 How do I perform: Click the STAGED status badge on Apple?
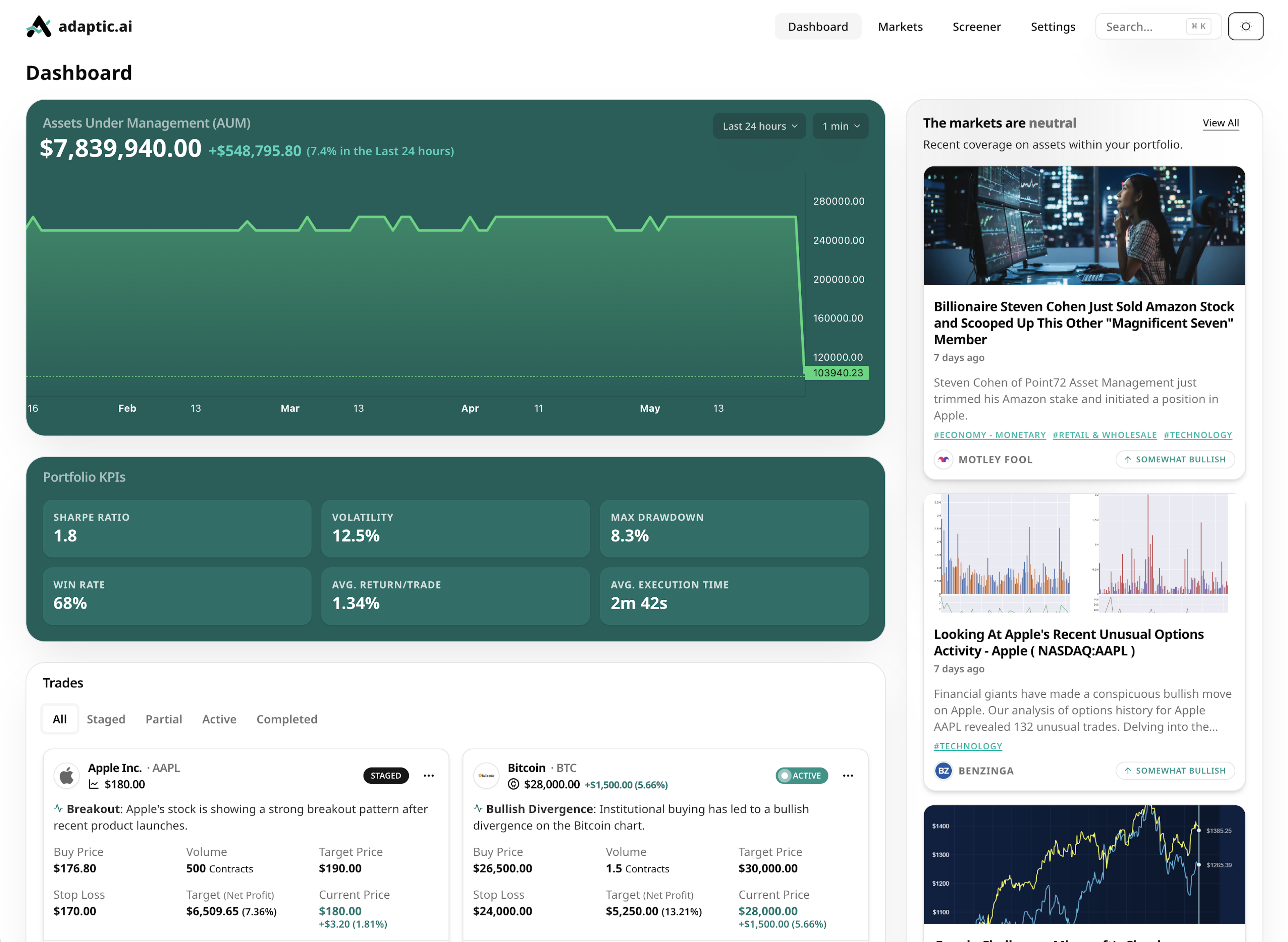coord(386,776)
